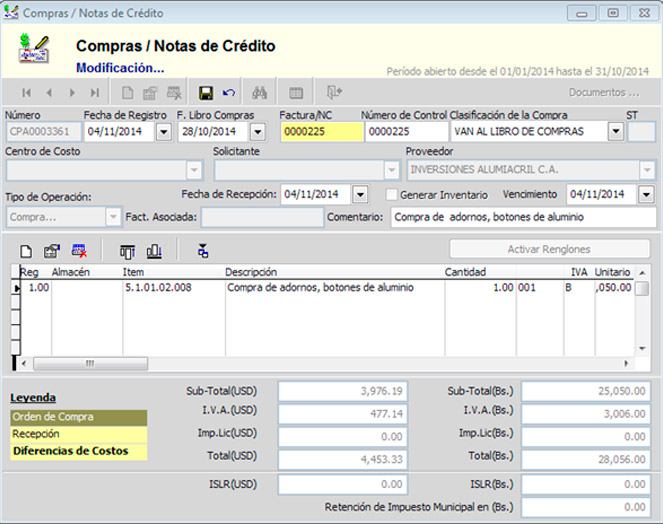
Task: Click the Undo arrow toolbar icon
Action: click(x=229, y=93)
